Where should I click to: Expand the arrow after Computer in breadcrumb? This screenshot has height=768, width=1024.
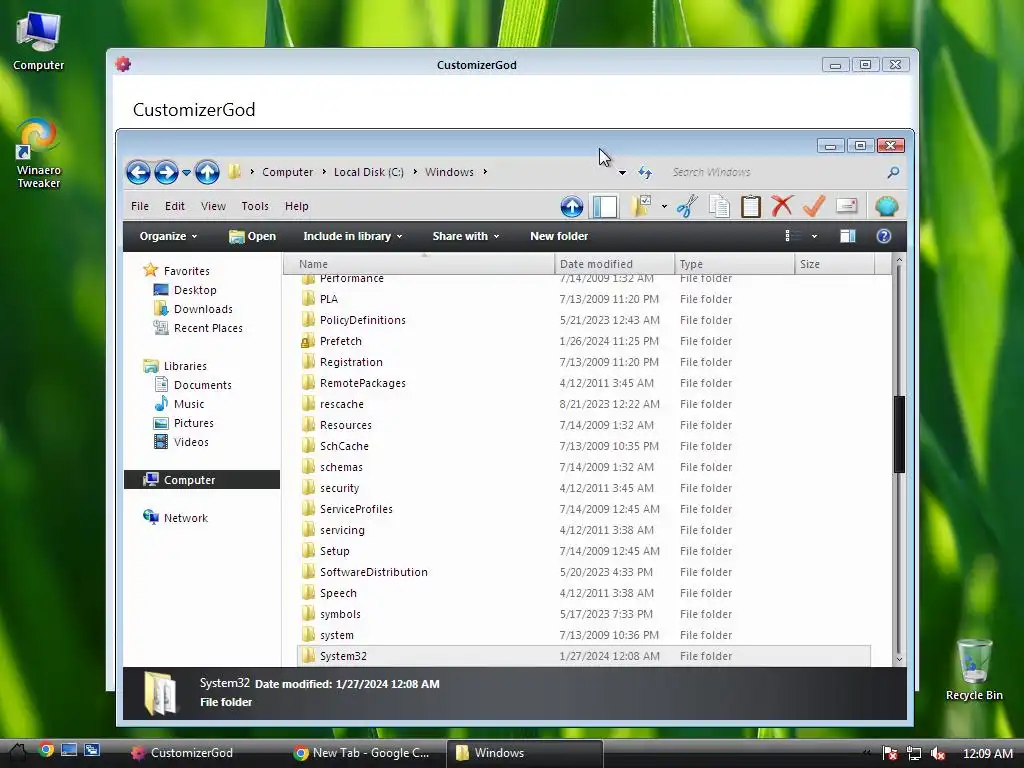(x=324, y=172)
